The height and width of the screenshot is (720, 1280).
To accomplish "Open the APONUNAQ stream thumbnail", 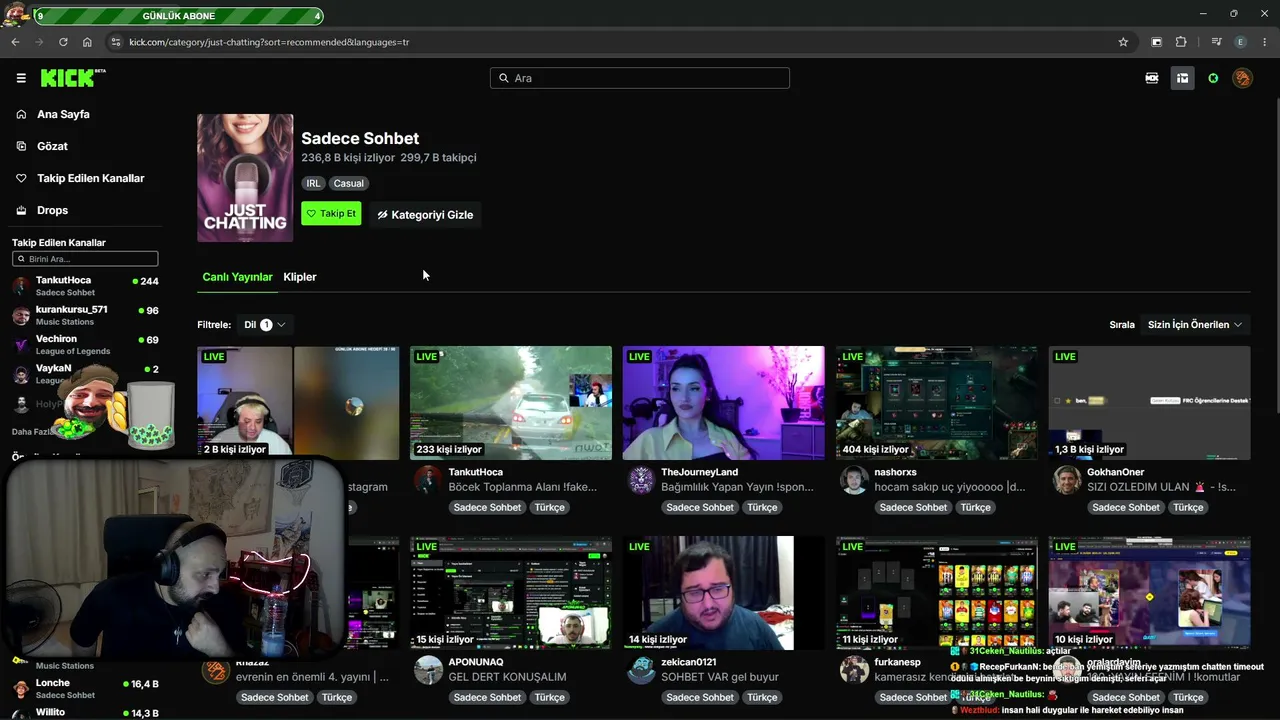I will (x=511, y=593).
